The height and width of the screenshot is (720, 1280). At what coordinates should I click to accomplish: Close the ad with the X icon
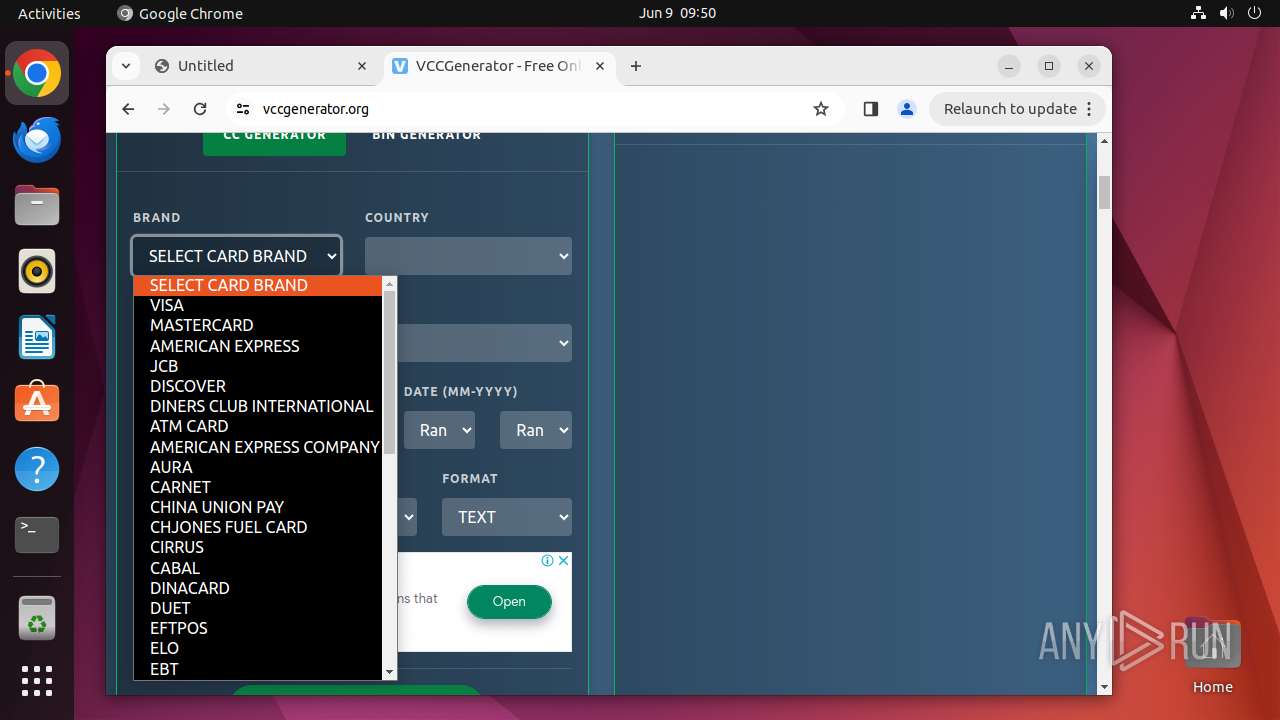[x=563, y=561]
